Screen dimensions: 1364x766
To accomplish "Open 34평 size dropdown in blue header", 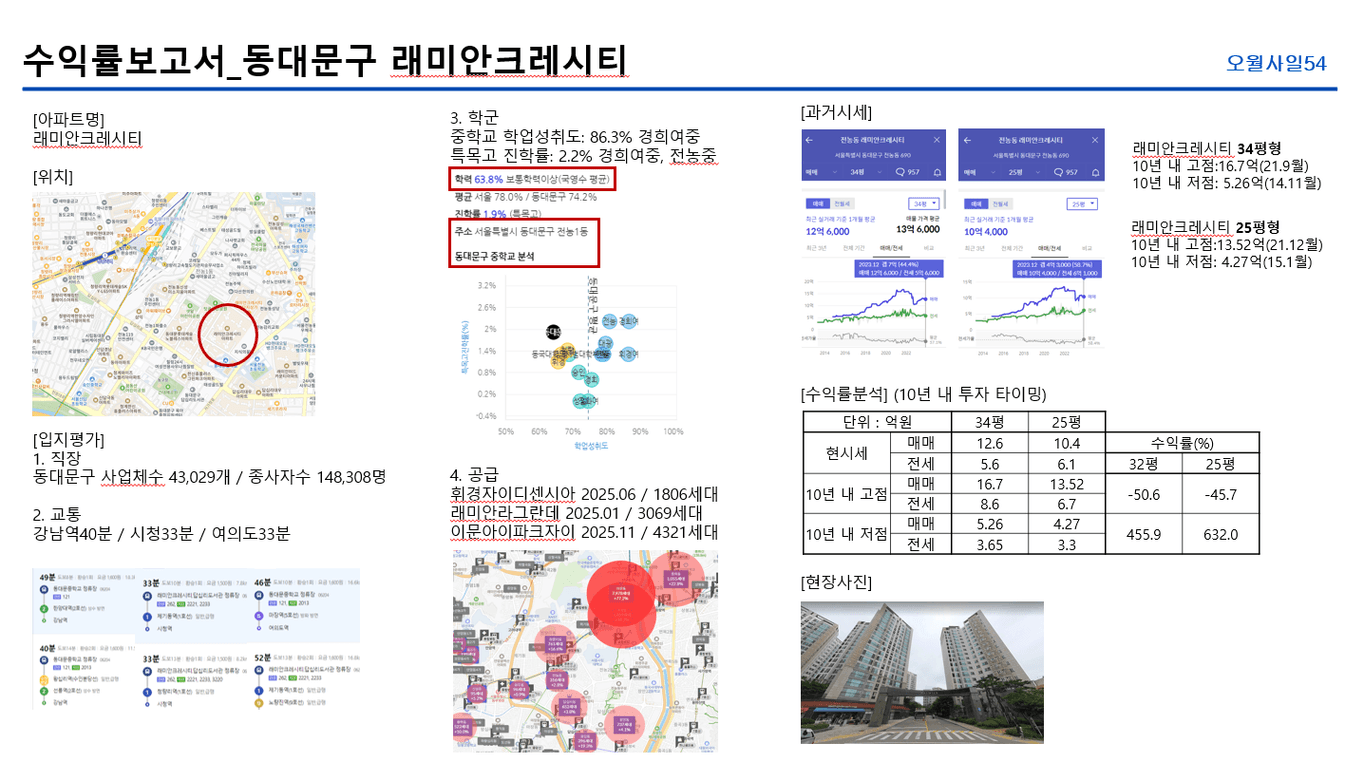I will (x=866, y=172).
